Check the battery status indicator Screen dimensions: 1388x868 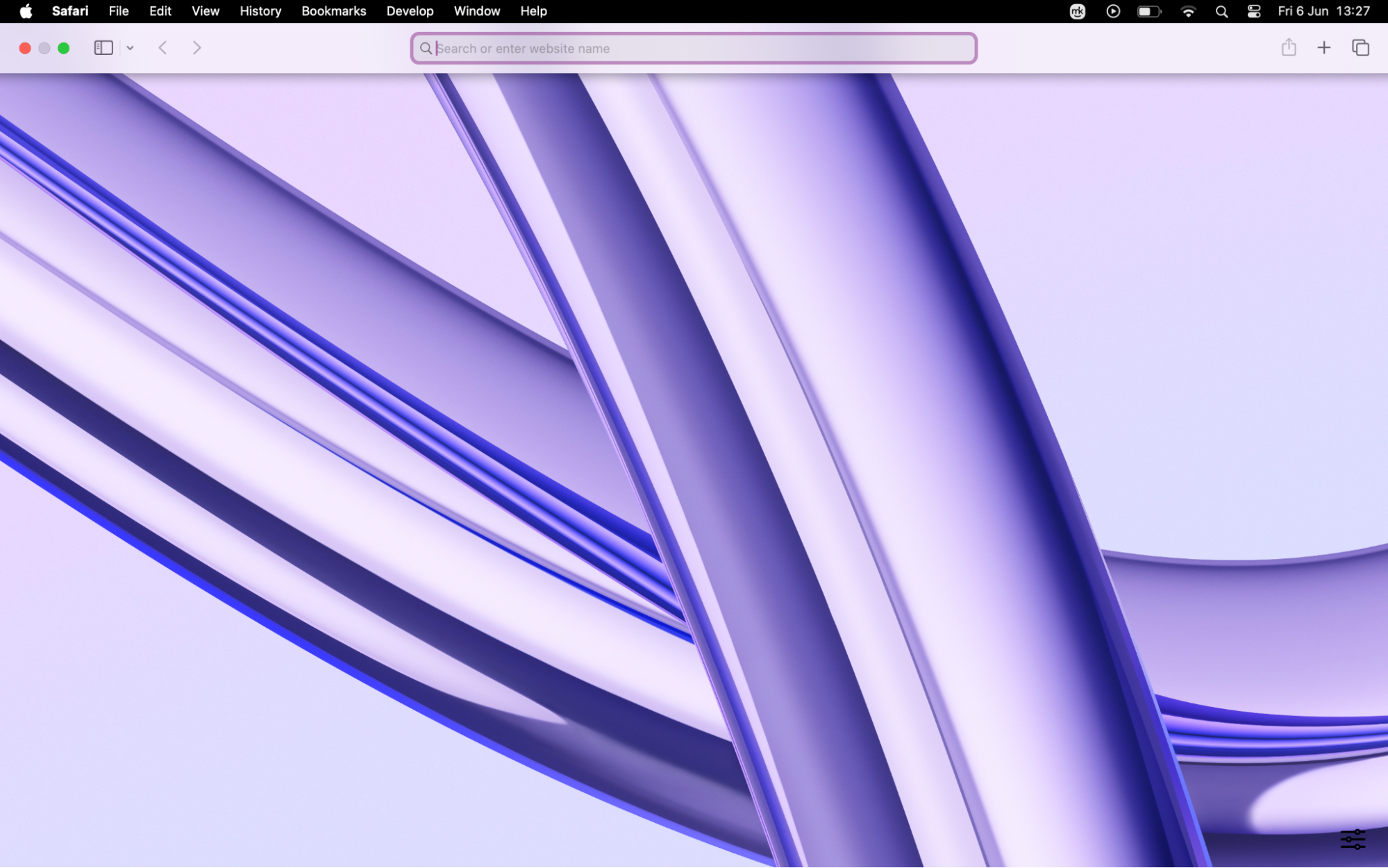[1149, 11]
